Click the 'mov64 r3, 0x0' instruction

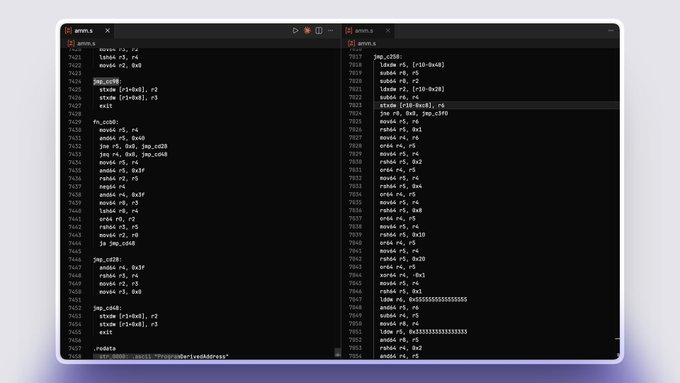coord(120,292)
